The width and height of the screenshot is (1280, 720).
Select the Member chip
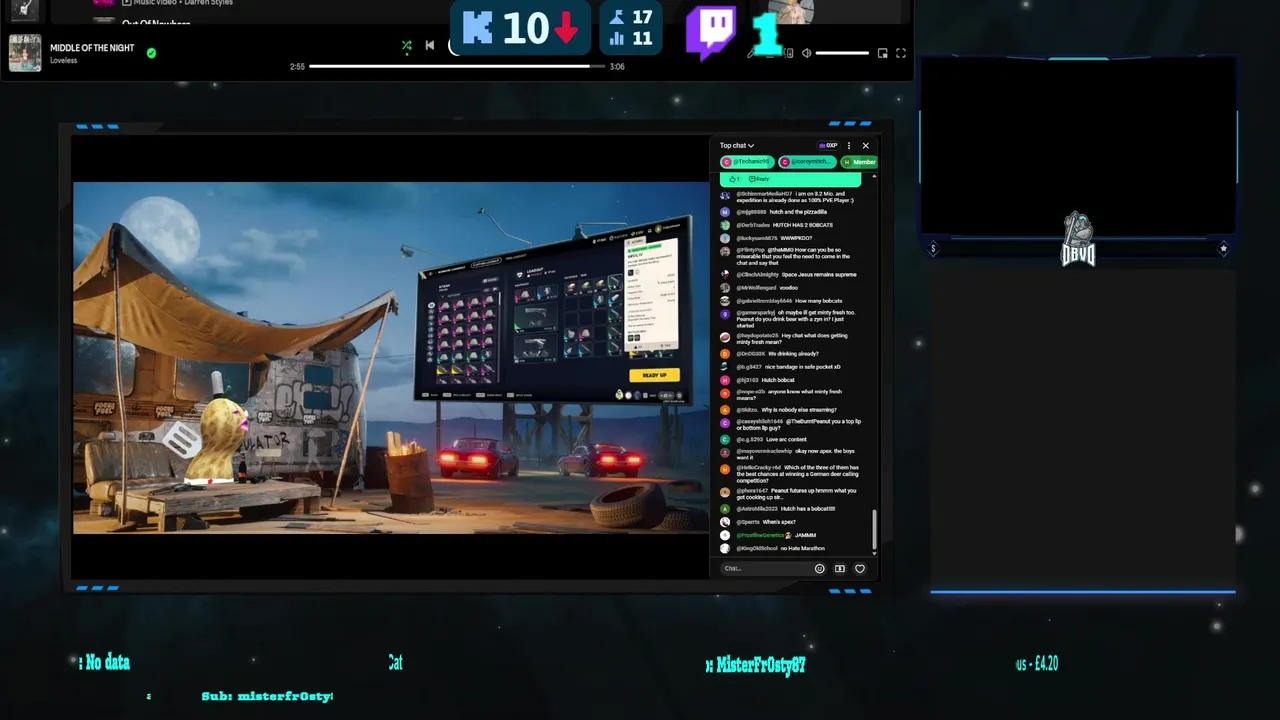pos(859,162)
